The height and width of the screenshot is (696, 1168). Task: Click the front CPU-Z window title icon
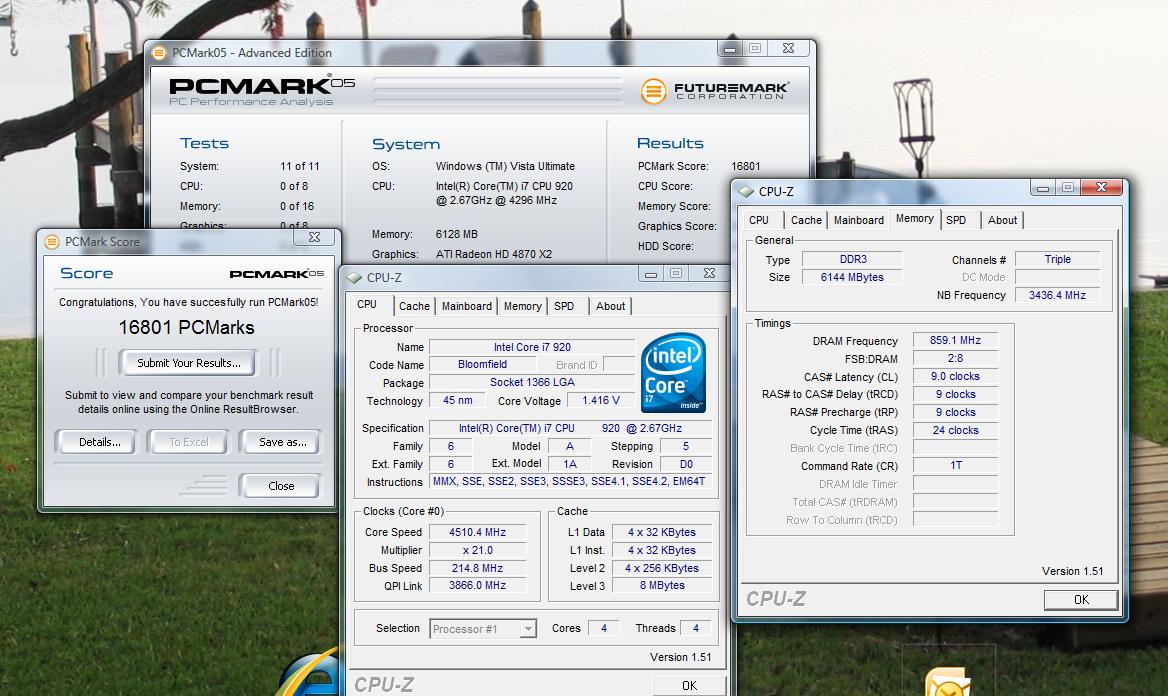(x=355, y=277)
